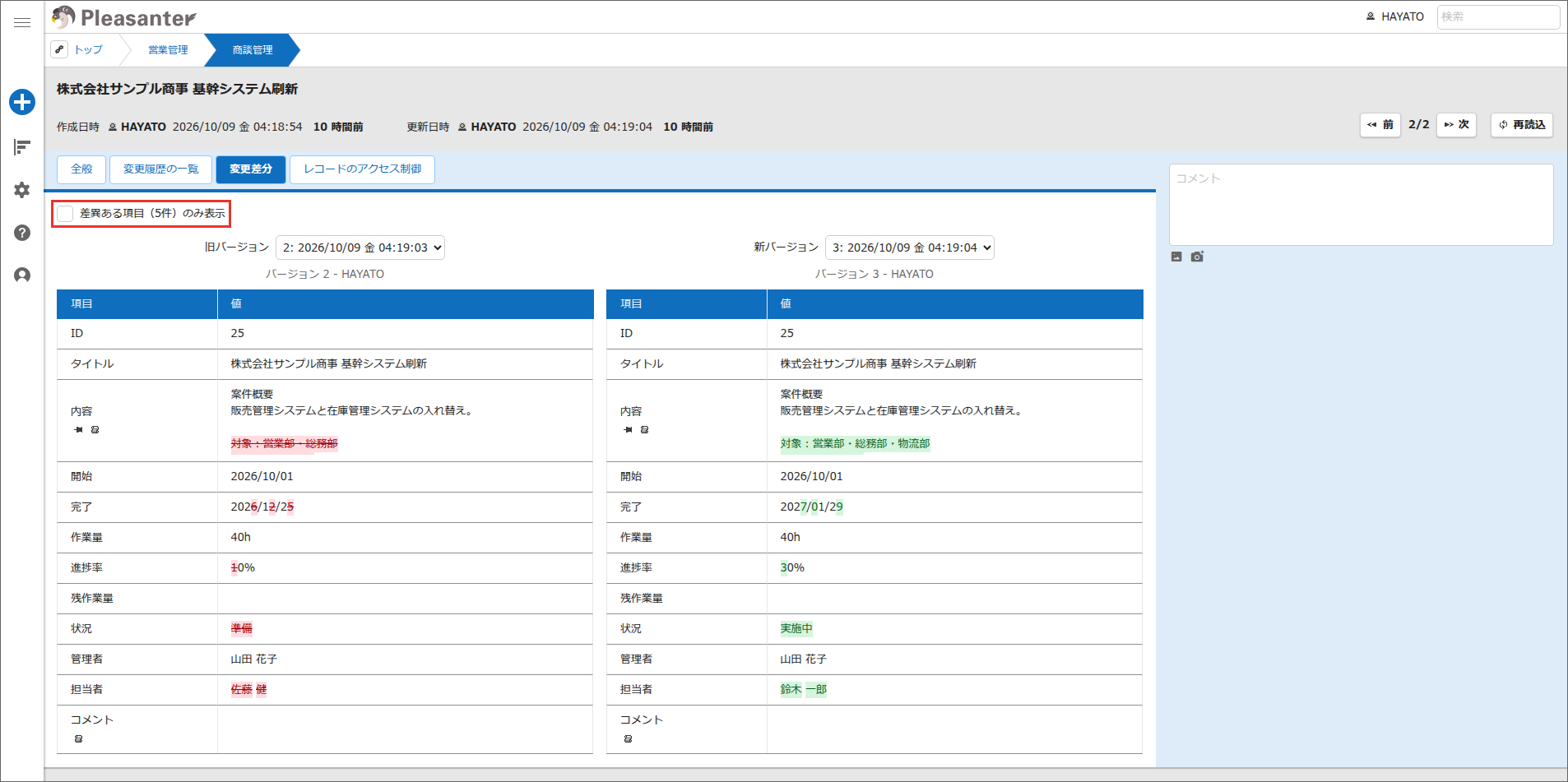This screenshot has width=1568, height=782.
Task: Click the pin icon in new version 内容 row
Action: 628,429
